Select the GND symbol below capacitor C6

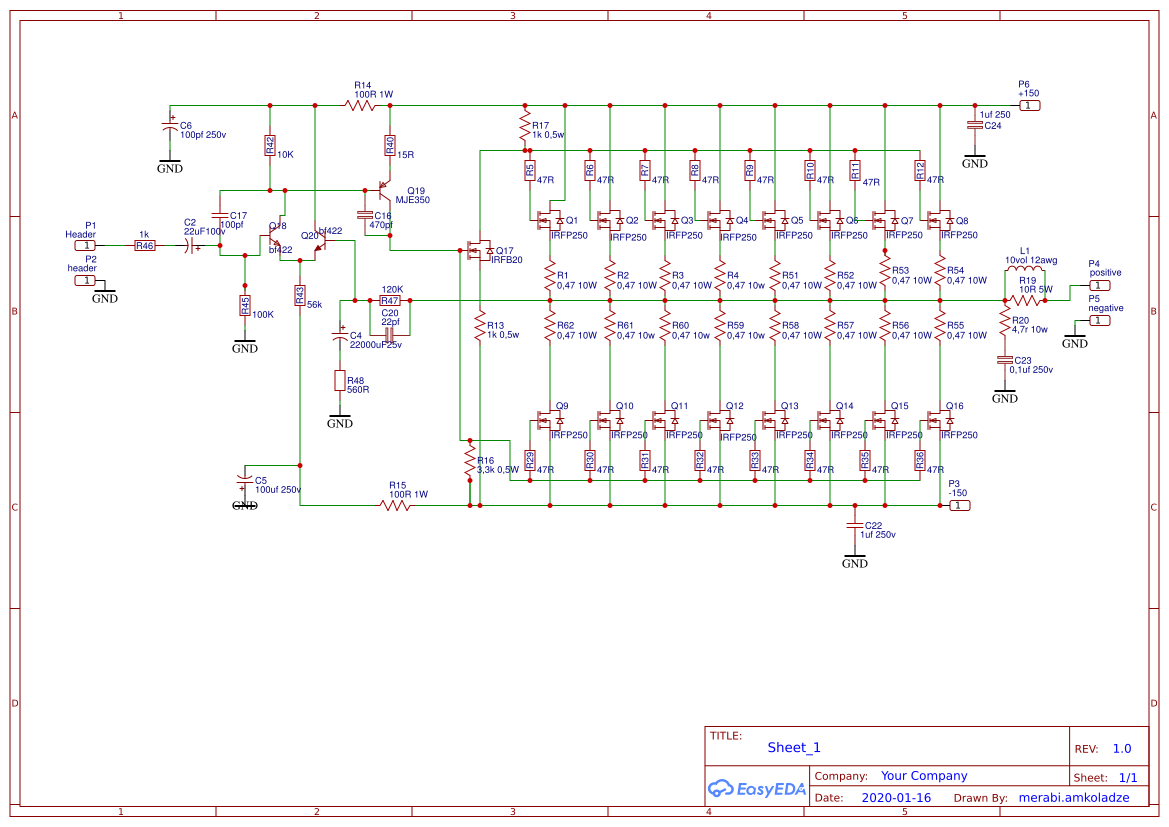pos(168,163)
